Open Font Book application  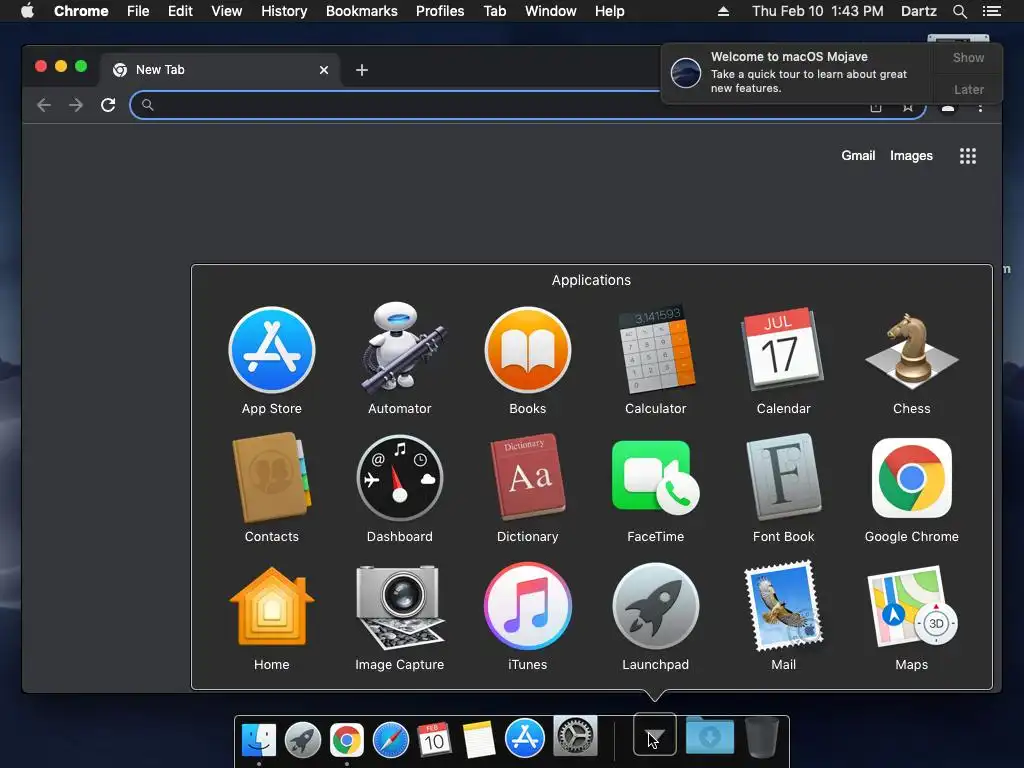click(x=783, y=477)
